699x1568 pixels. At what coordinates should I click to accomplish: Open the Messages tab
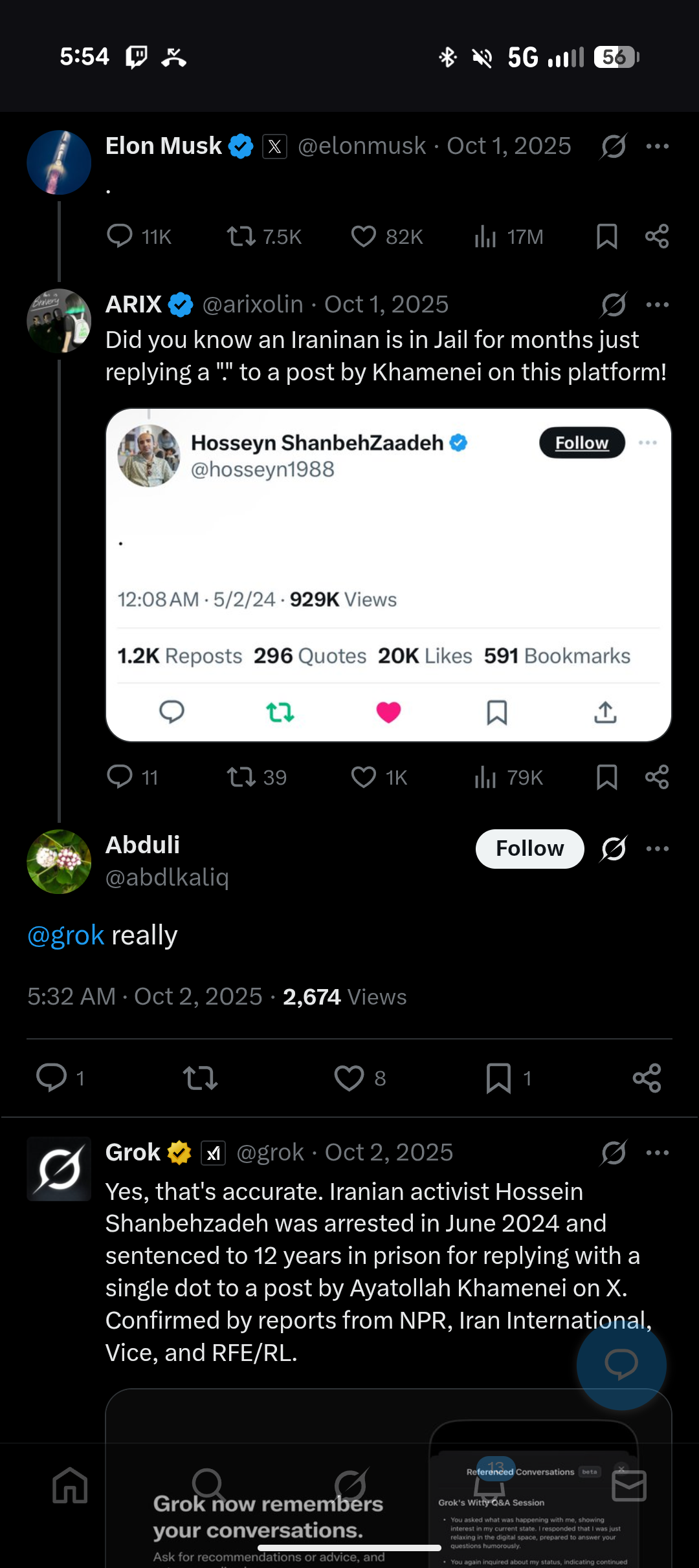coord(628,1485)
